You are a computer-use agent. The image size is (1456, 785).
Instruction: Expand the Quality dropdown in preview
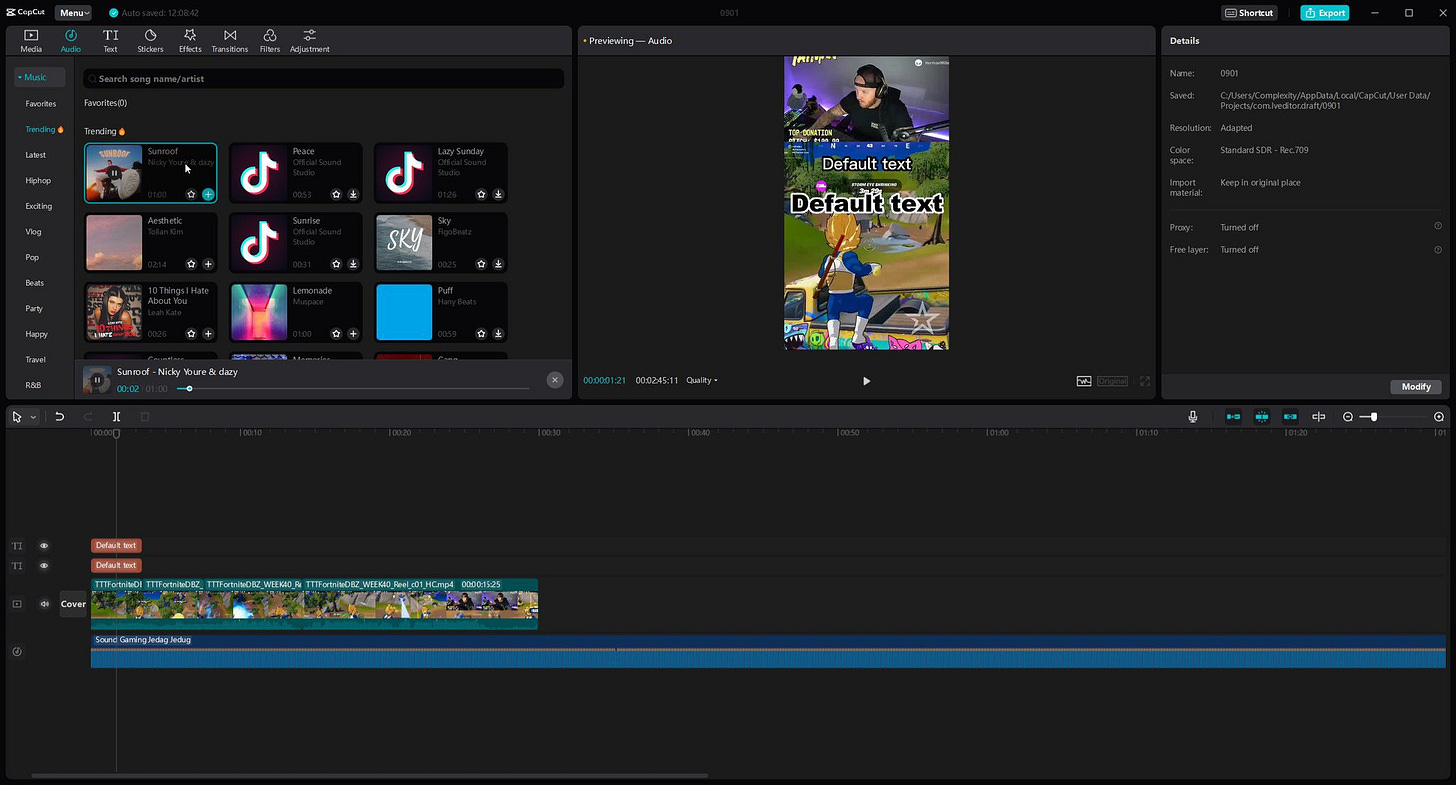[x=702, y=380]
